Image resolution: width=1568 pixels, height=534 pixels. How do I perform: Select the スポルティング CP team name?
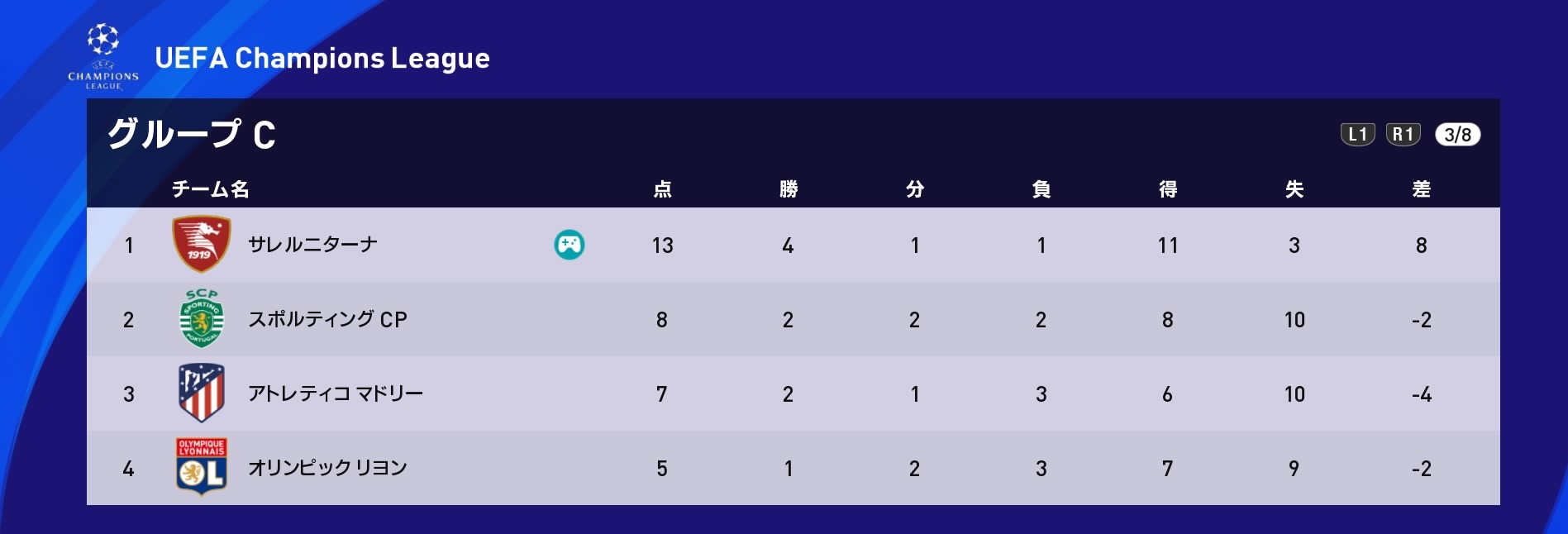point(328,319)
